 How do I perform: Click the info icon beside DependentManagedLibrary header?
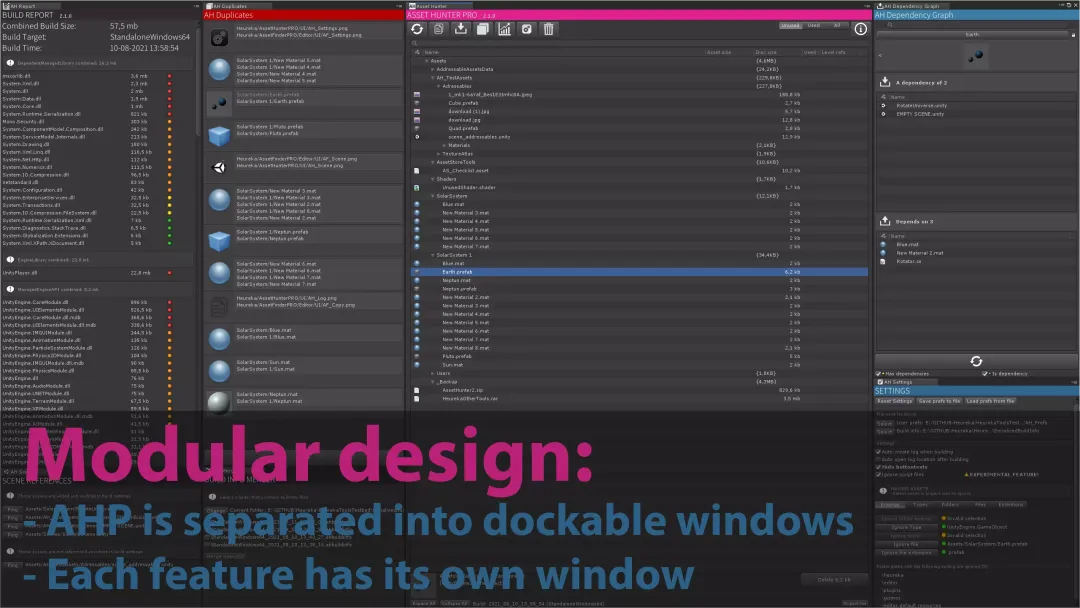click(x=10, y=63)
